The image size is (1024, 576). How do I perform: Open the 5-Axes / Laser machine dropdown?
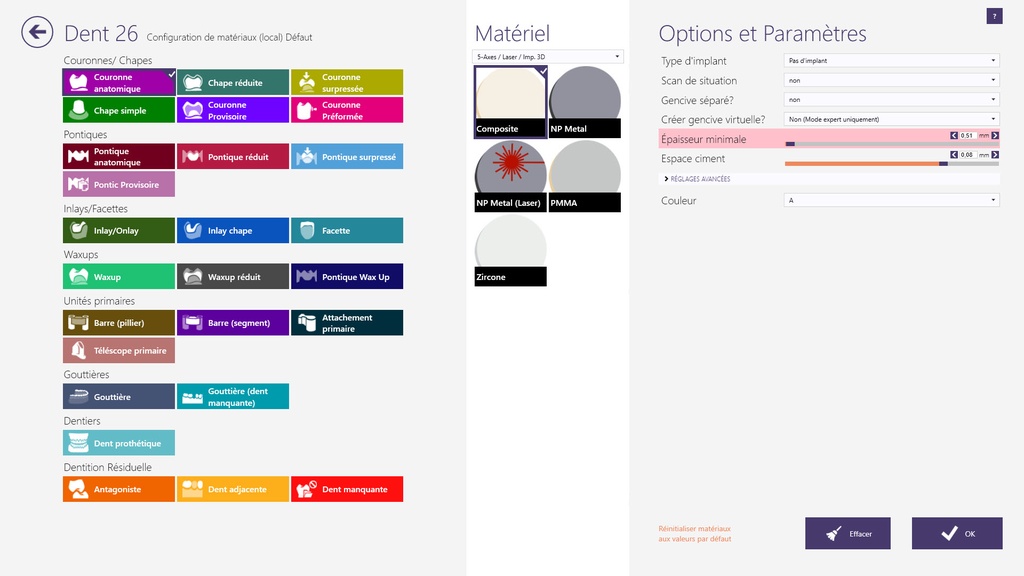click(548, 57)
